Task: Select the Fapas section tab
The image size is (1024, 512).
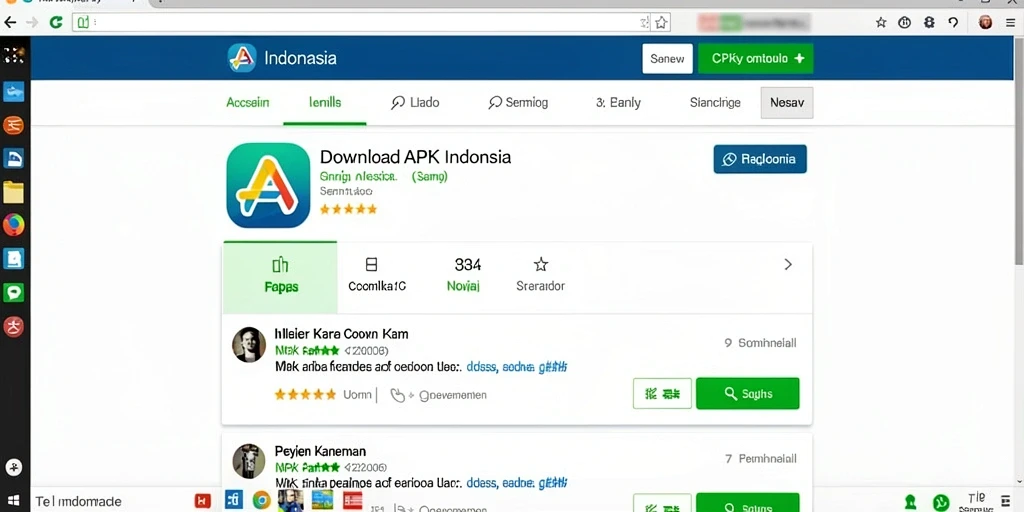Action: 280,277
